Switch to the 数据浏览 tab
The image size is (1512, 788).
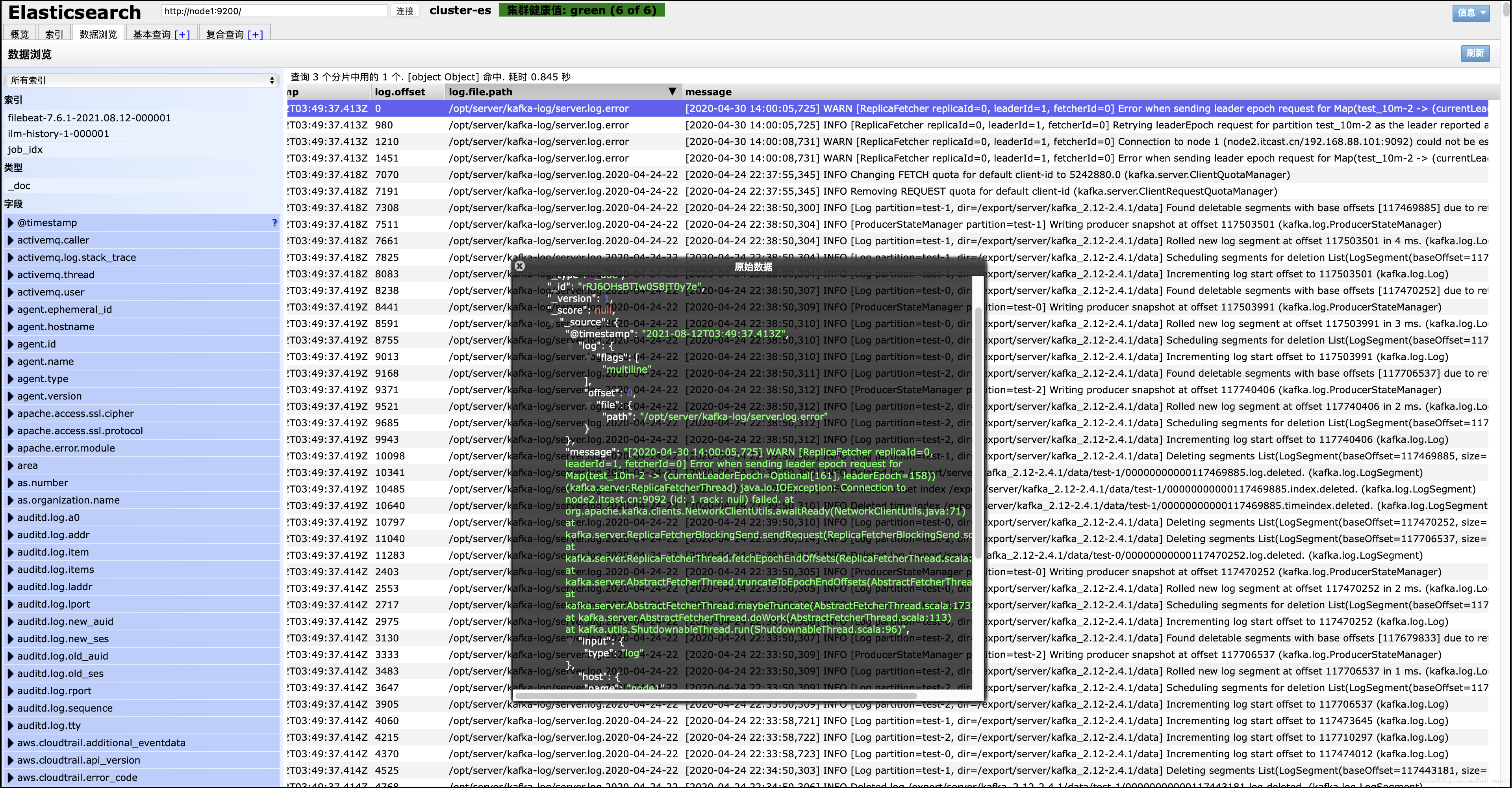(x=98, y=34)
